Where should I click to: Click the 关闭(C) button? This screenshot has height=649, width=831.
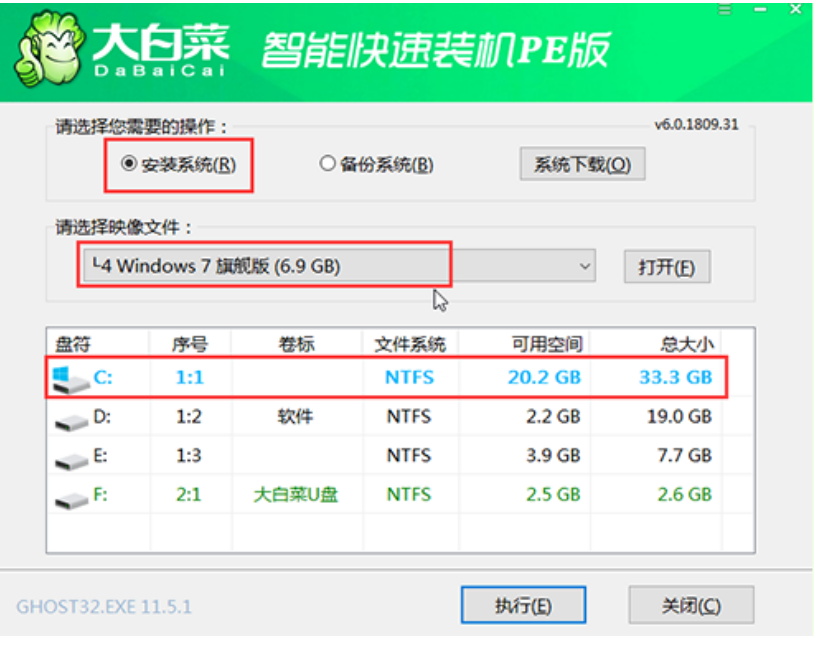(x=691, y=605)
